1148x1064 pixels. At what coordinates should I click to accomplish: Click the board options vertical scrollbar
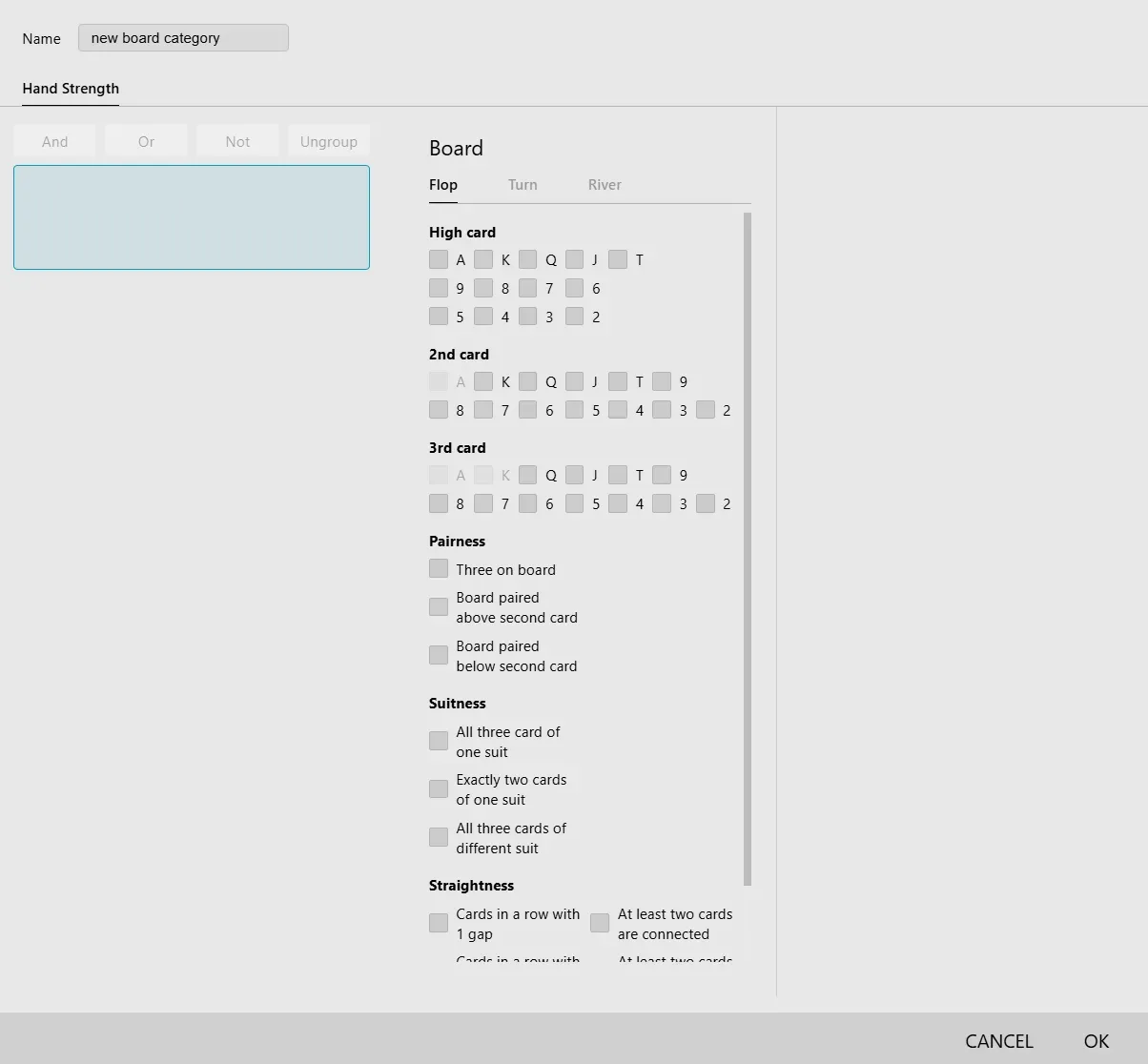(x=748, y=548)
